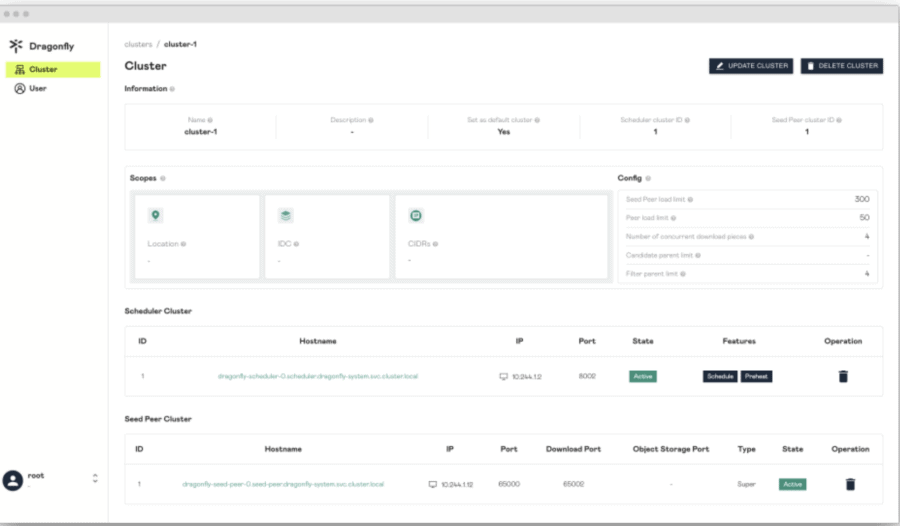Viewport: 900px width, 526px height.
Task: Open the User sidebar menu item
Action: [x=37, y=88]
